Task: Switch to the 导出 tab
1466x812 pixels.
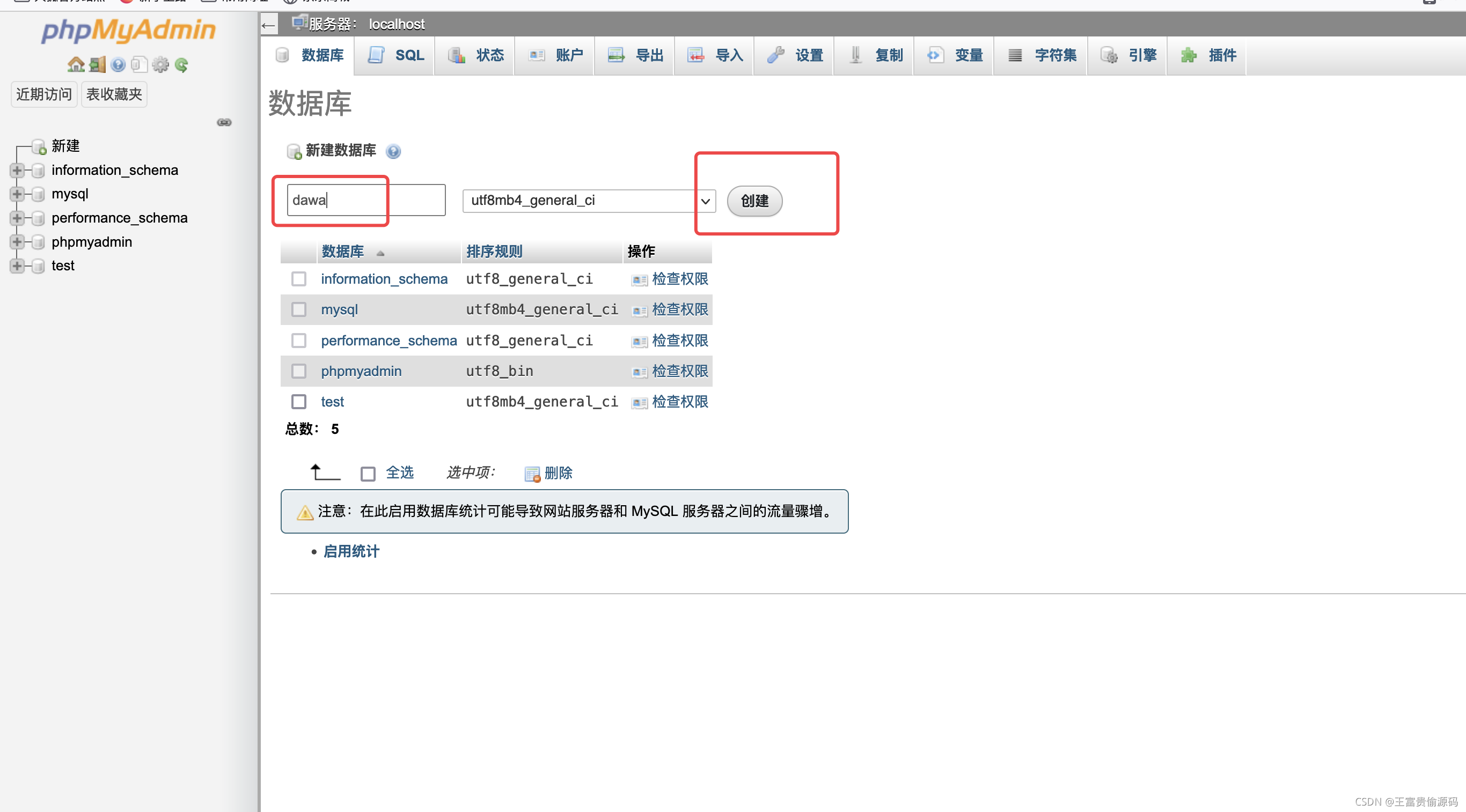Action: click(x=635, y=55)
